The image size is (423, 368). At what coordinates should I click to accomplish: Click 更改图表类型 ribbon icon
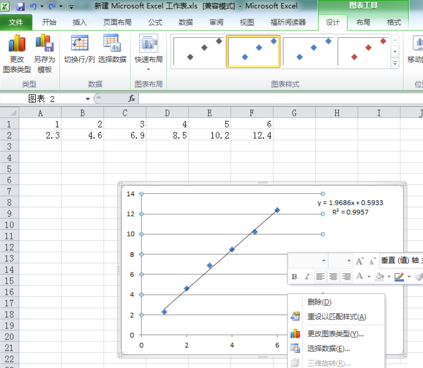pos(17,53)
